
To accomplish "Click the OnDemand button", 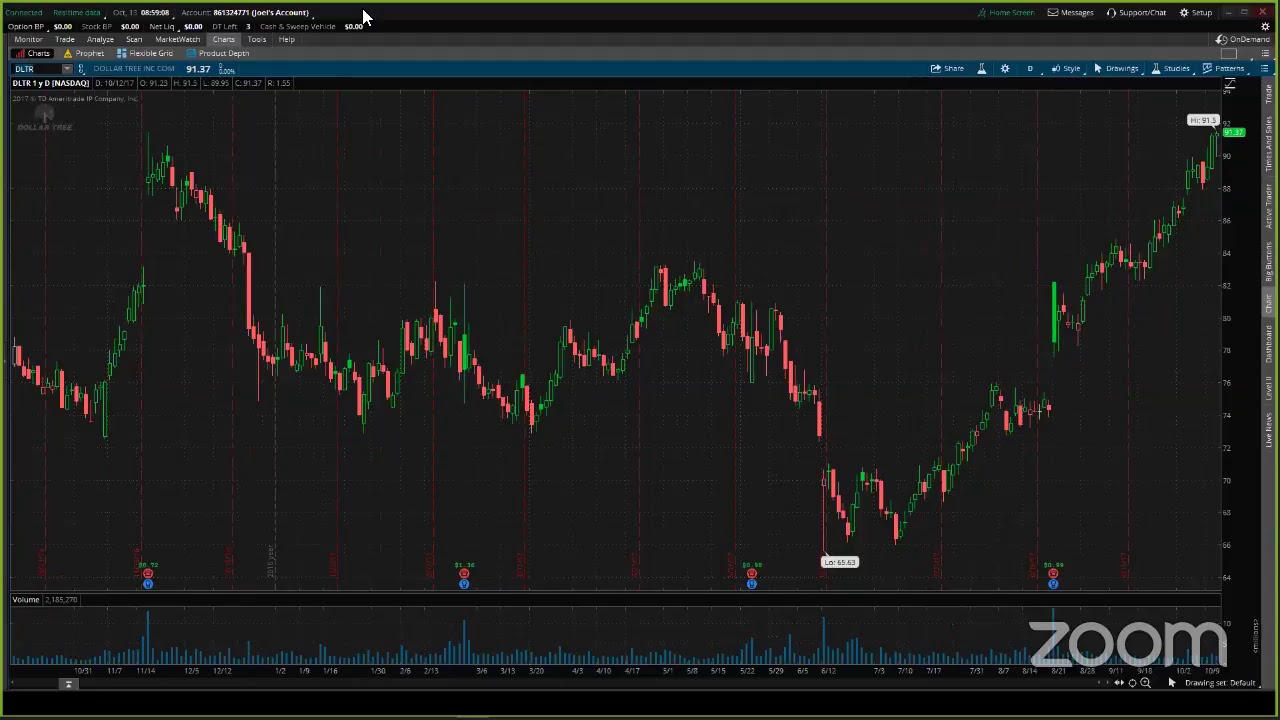I will point(1243,39).
